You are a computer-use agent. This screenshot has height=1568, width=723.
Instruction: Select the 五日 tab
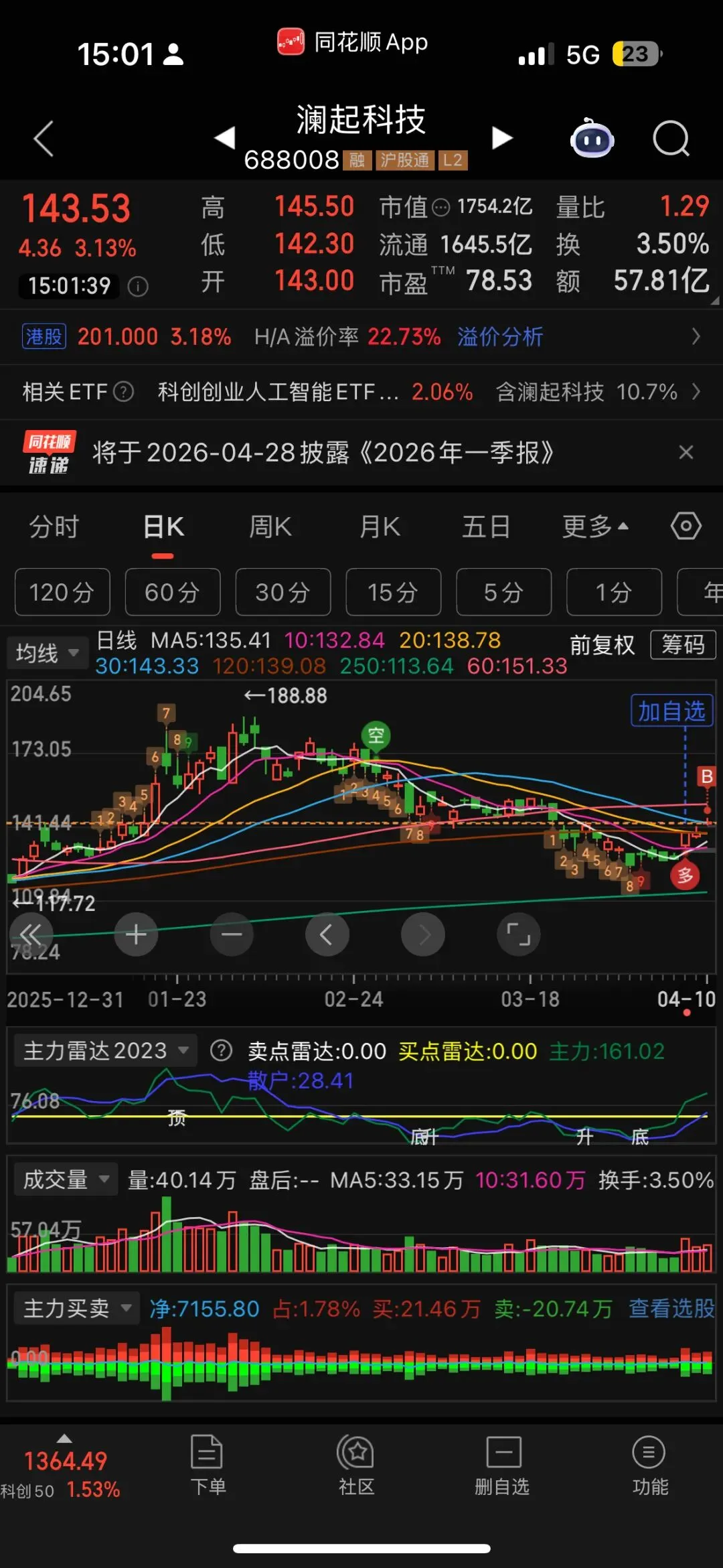pyautogui.click(x=487, y=526)
